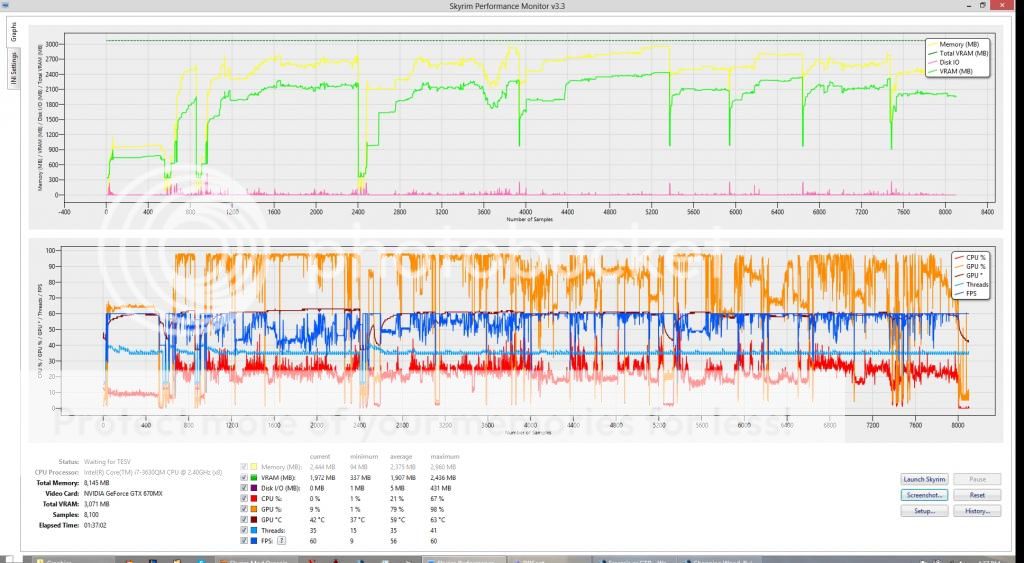Viewport: 1024px width, 563px height.
Task: Open the History... button
Action: click(976, 511)
